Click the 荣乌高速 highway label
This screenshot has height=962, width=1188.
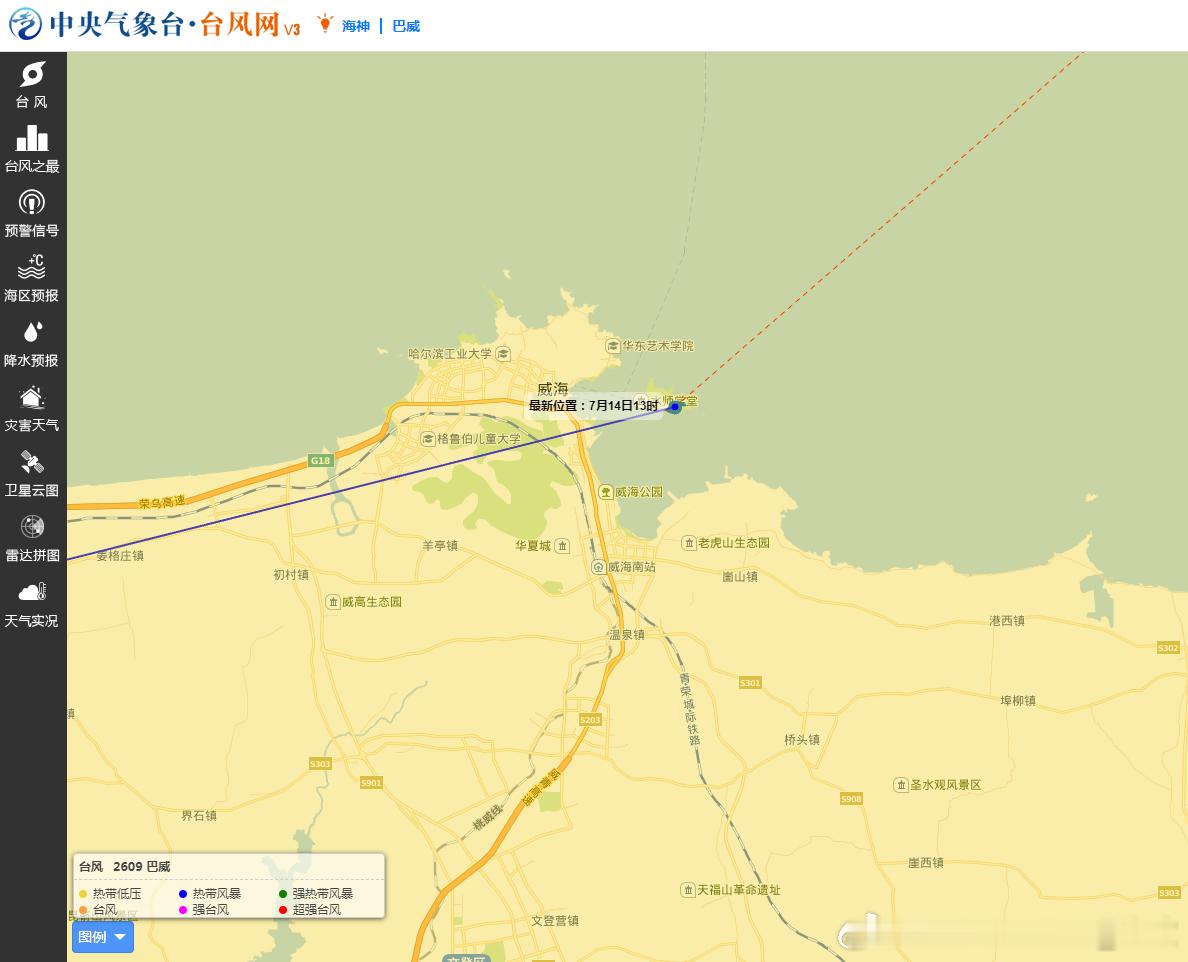click(x=161, y=502)
